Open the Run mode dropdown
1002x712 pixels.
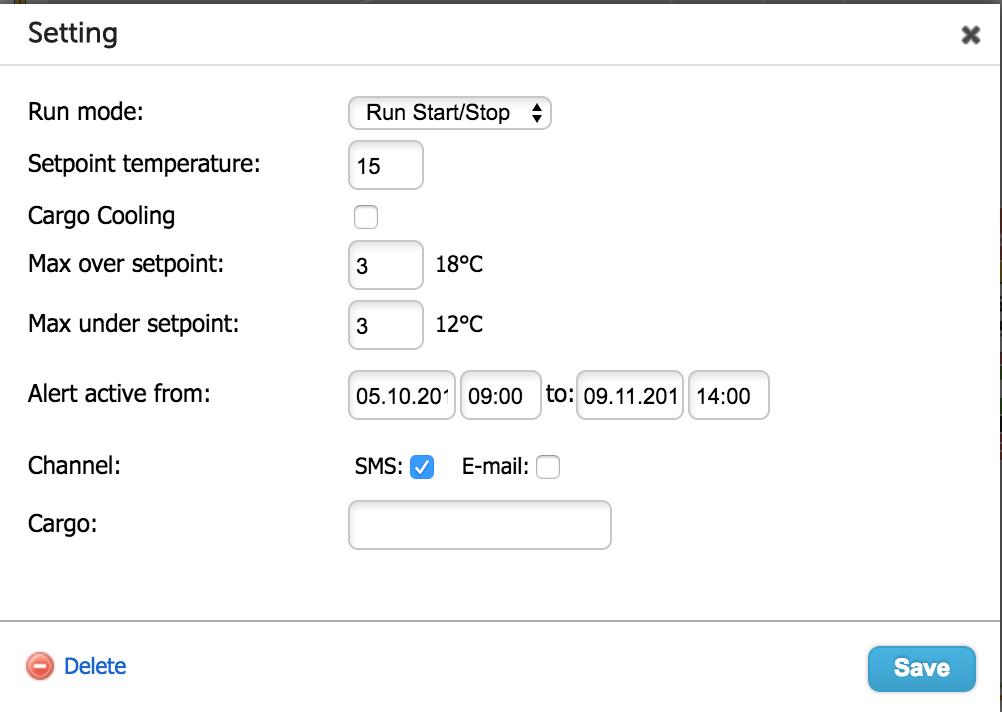click(x=449, y=113)
